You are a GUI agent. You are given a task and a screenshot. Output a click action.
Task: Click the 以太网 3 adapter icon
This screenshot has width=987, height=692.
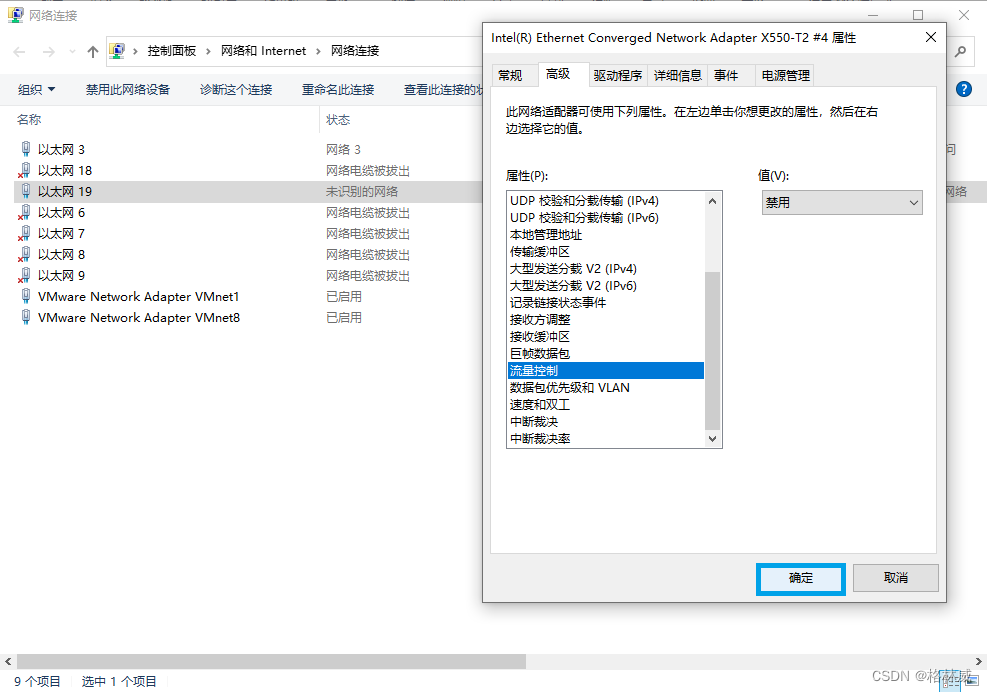coord(25,149)
